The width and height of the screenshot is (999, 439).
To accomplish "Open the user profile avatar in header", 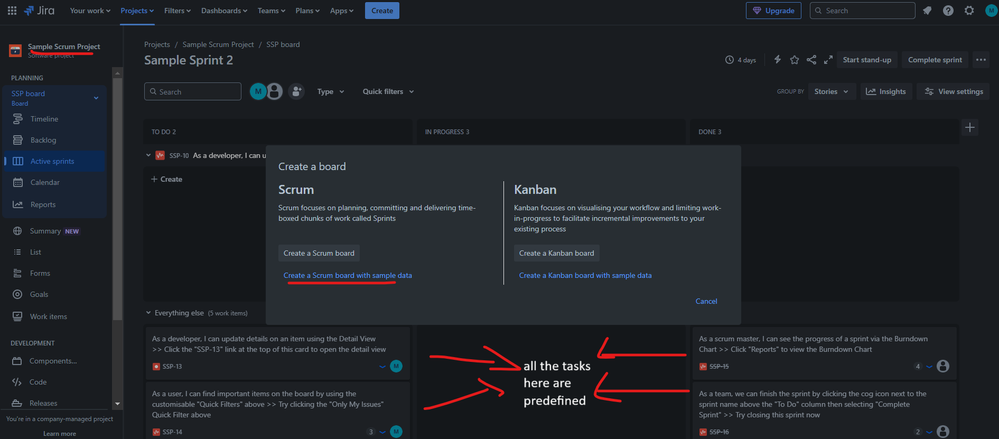I will click(x=991, y=11).
